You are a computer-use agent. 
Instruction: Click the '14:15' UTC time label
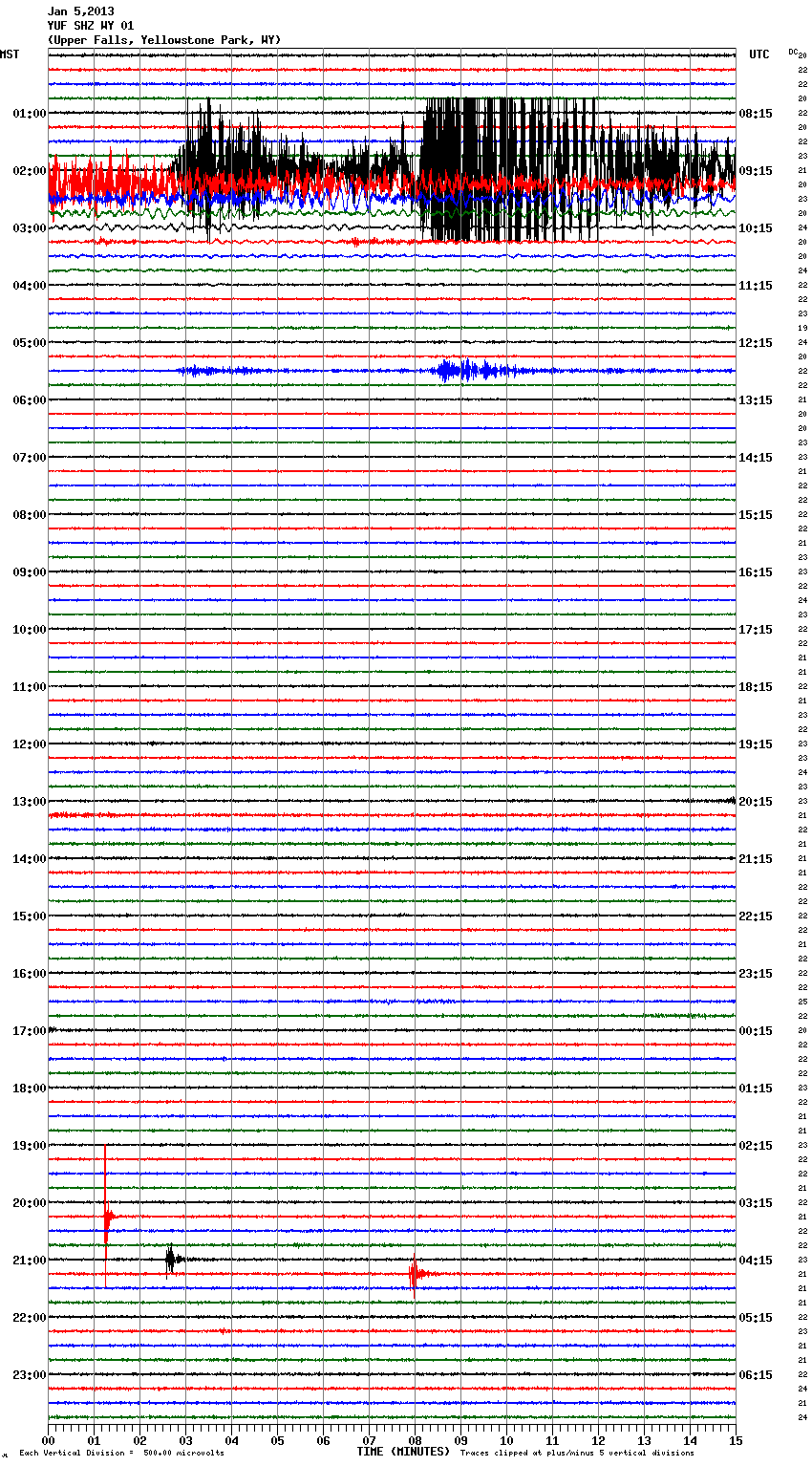[756, 458]
